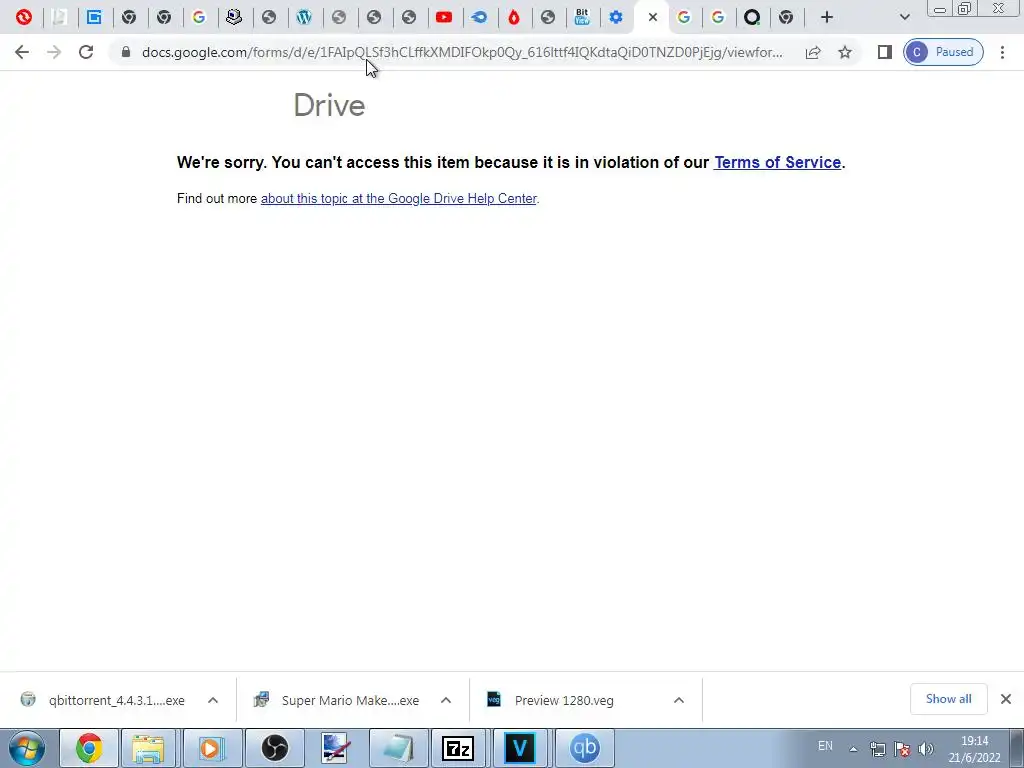Open Vegas Pro from the taskbar
This screenshot has height=768, width=1024.
[520, 748]
